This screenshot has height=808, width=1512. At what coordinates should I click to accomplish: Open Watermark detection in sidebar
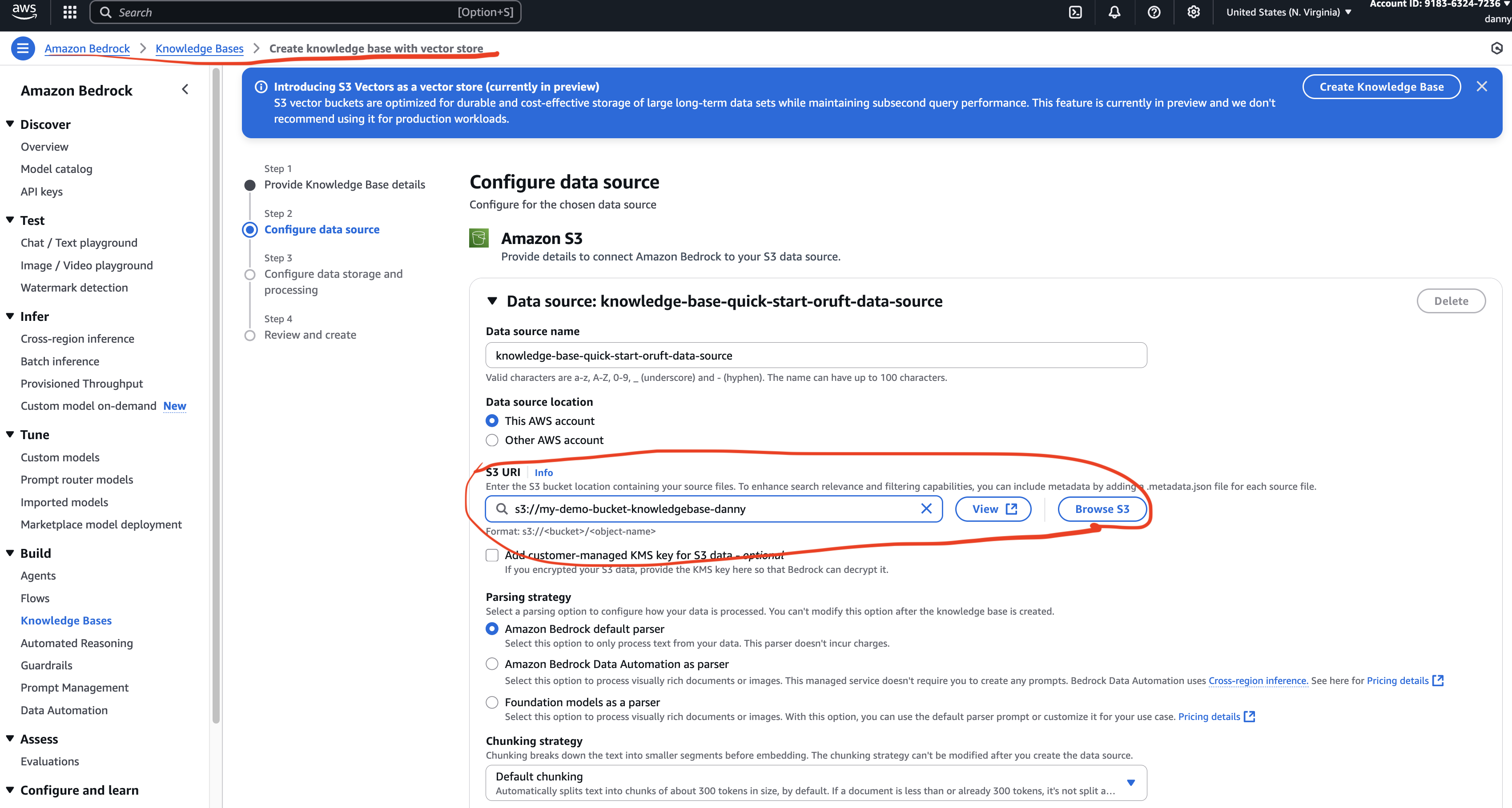coord(74,288)
